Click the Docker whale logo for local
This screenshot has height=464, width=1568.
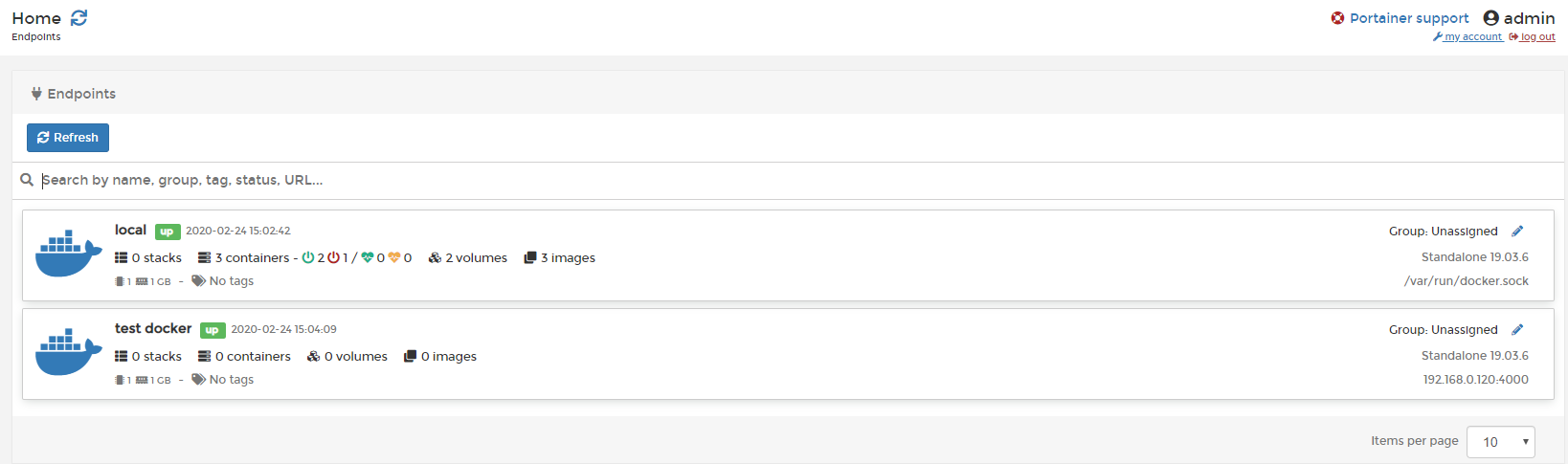point(68,254)
